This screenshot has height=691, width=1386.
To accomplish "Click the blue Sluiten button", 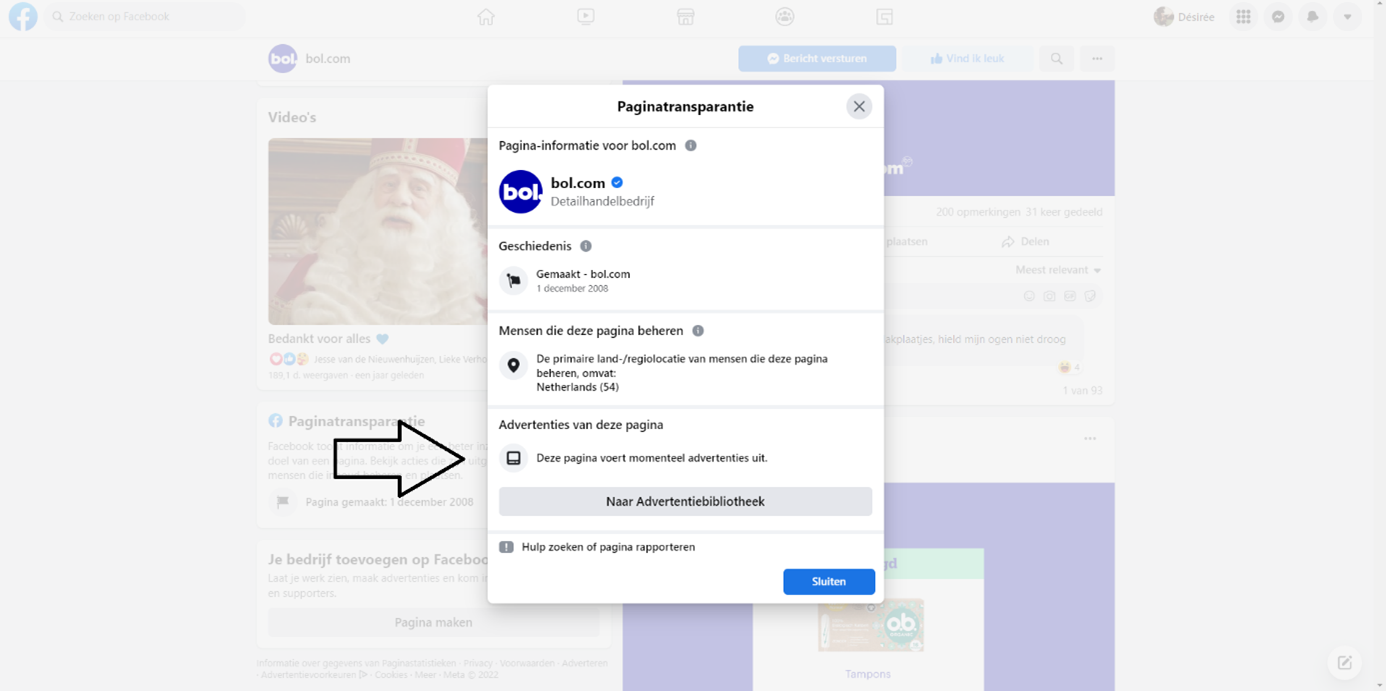I will tap(829, 581).
